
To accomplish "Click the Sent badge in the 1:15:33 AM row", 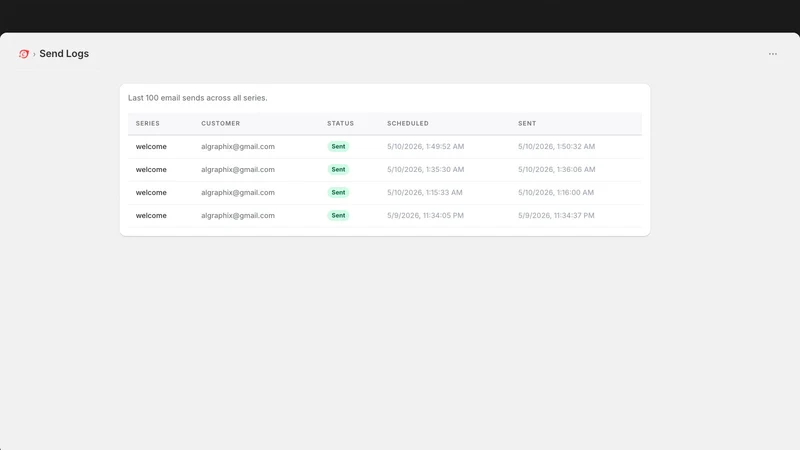I will 338,192.
